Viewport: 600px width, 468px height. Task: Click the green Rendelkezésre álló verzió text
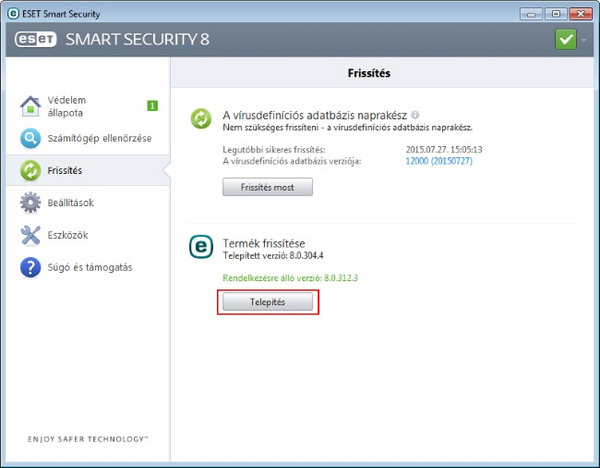click(x=289, y=277)
